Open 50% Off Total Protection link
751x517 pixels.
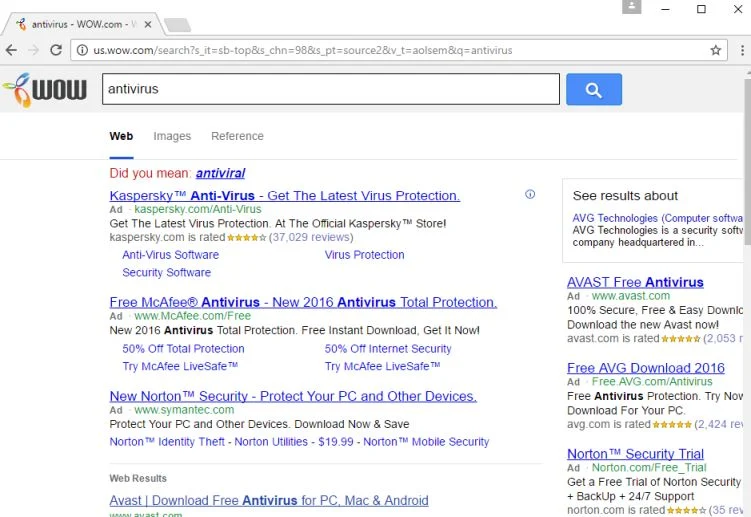pos(183,349)
